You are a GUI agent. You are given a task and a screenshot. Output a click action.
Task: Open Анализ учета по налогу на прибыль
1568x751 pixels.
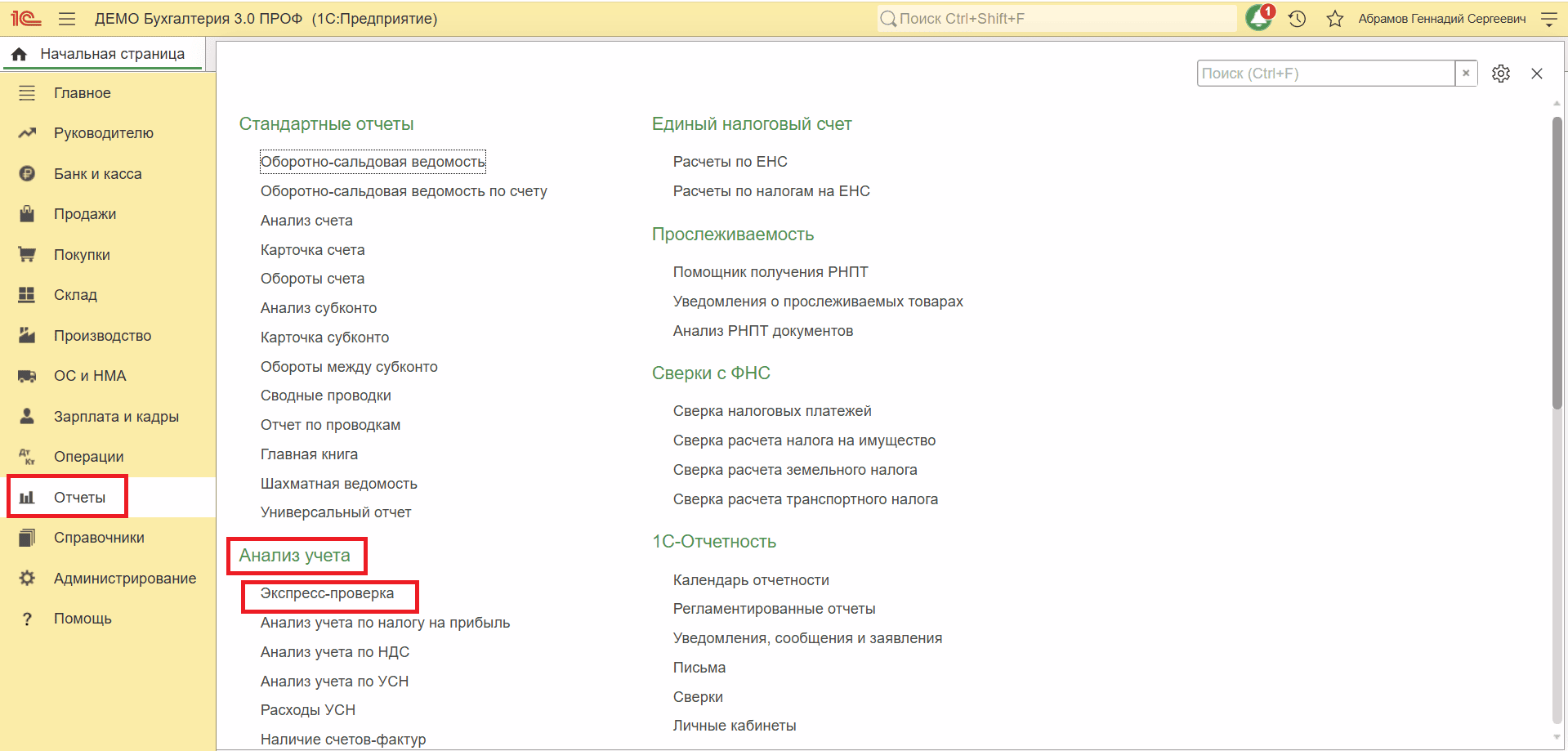click(x=385, y=623)
